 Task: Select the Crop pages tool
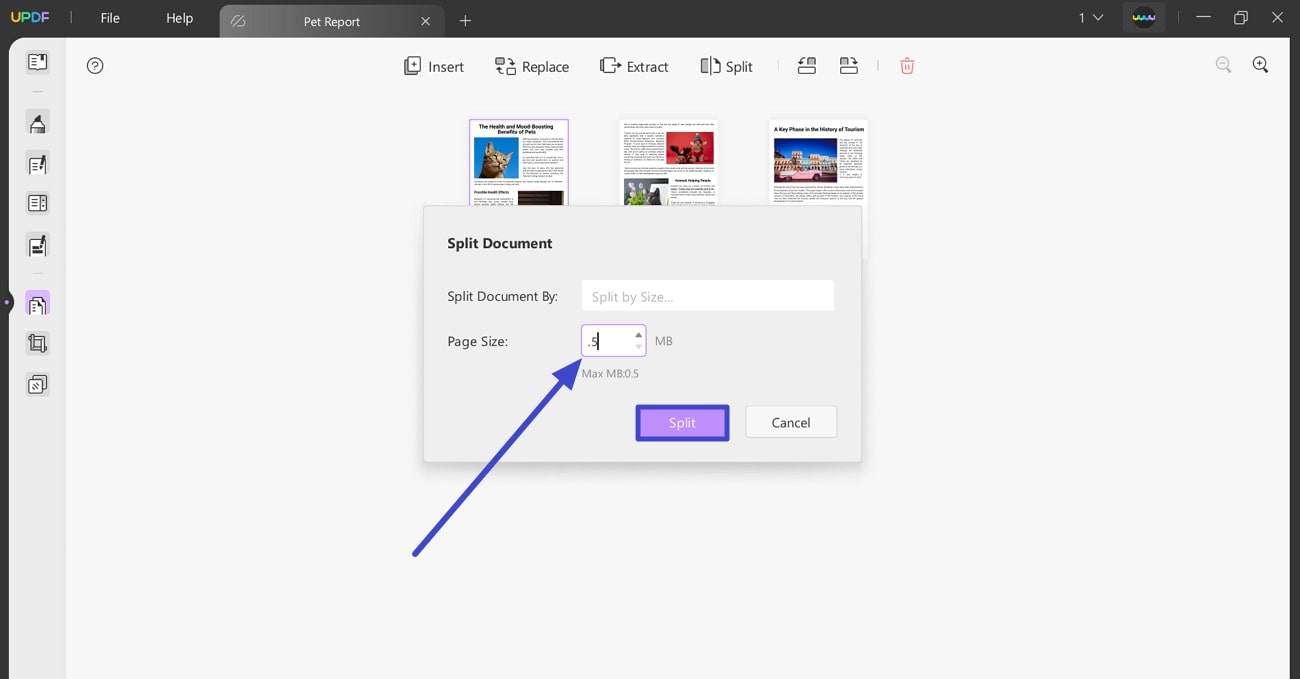[x=37, y=343]
